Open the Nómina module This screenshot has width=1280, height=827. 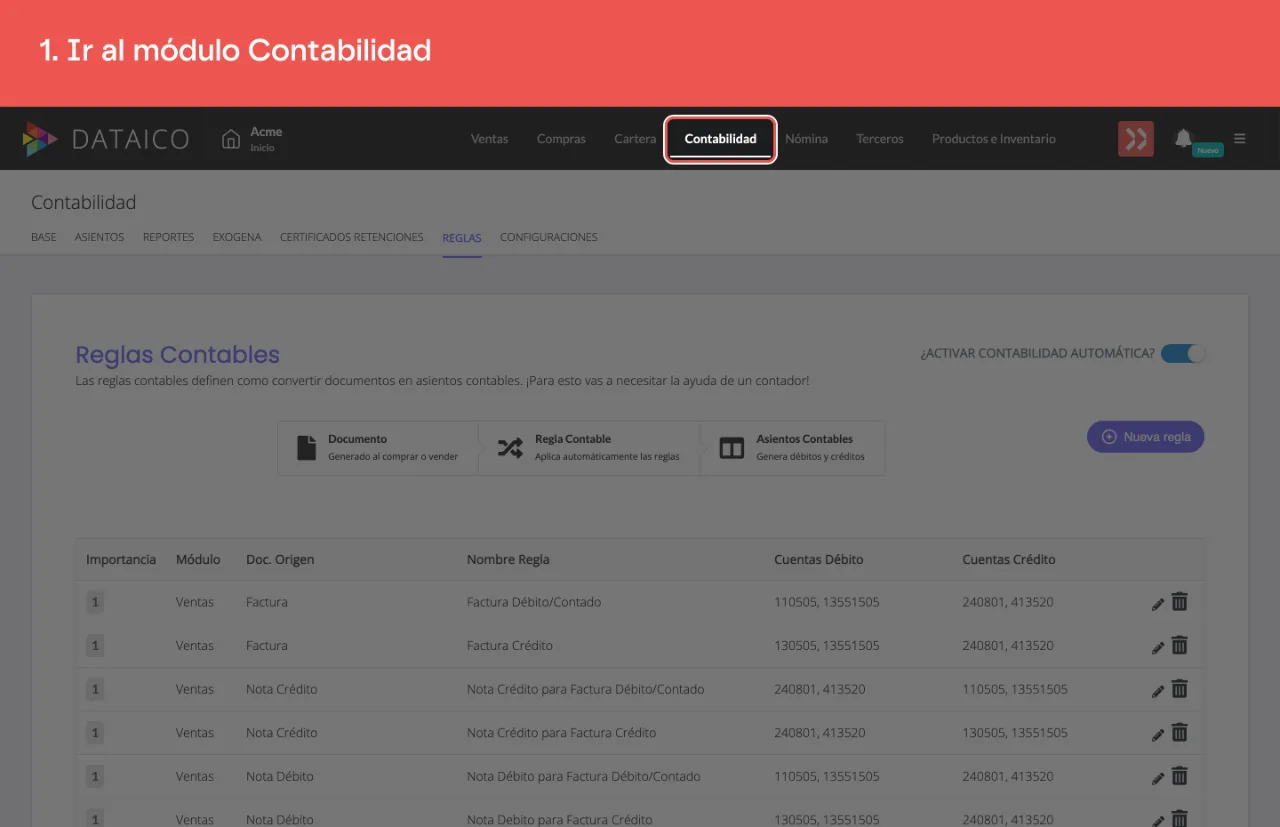(806, 139)
